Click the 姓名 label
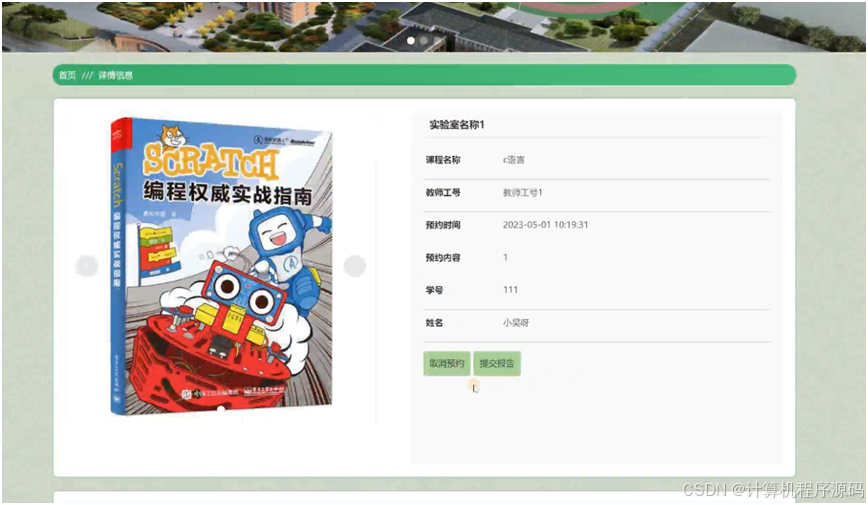Viewport: 868px width, 505px height. point(434,323)
